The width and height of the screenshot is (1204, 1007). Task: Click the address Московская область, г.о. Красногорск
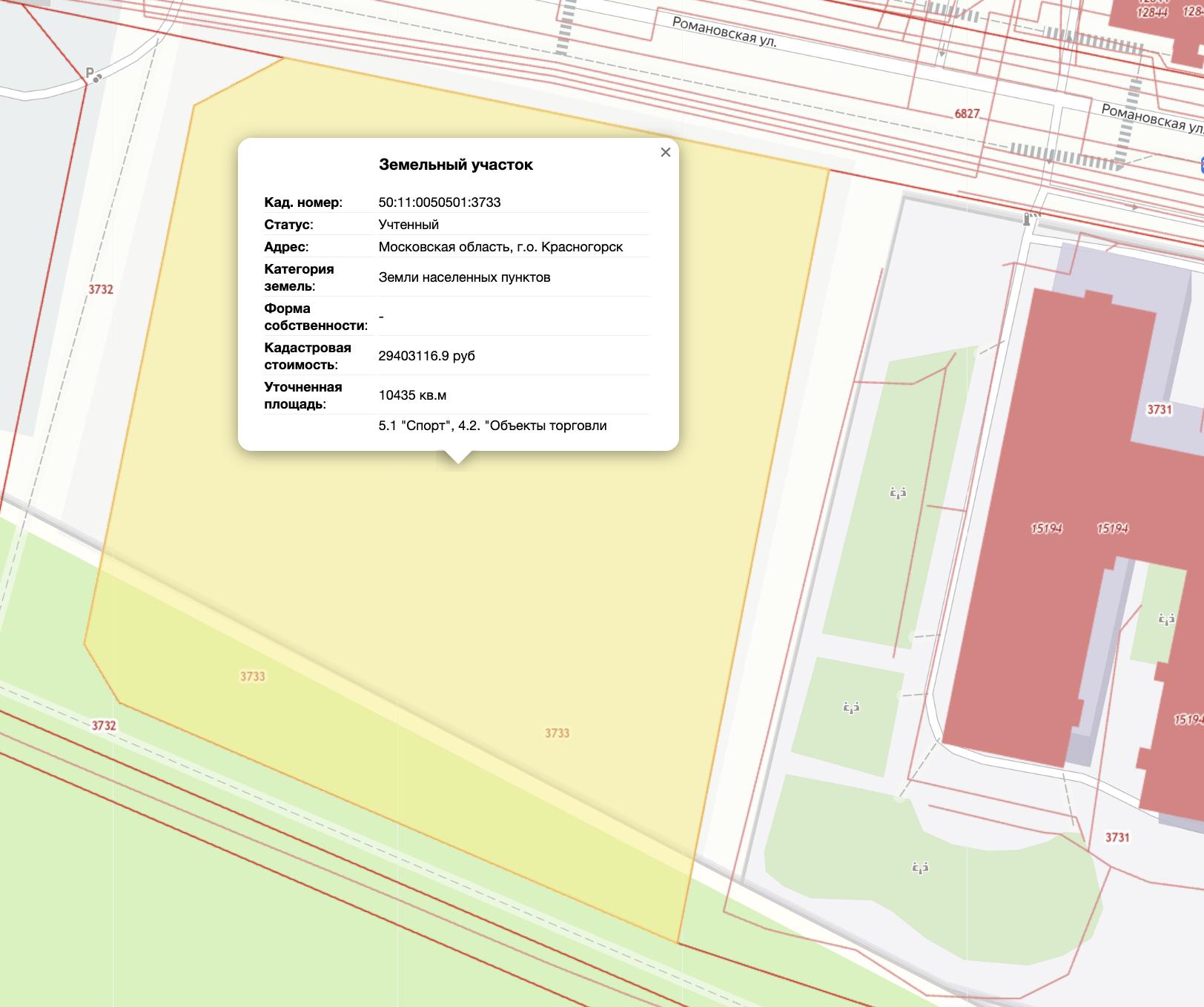500,246
